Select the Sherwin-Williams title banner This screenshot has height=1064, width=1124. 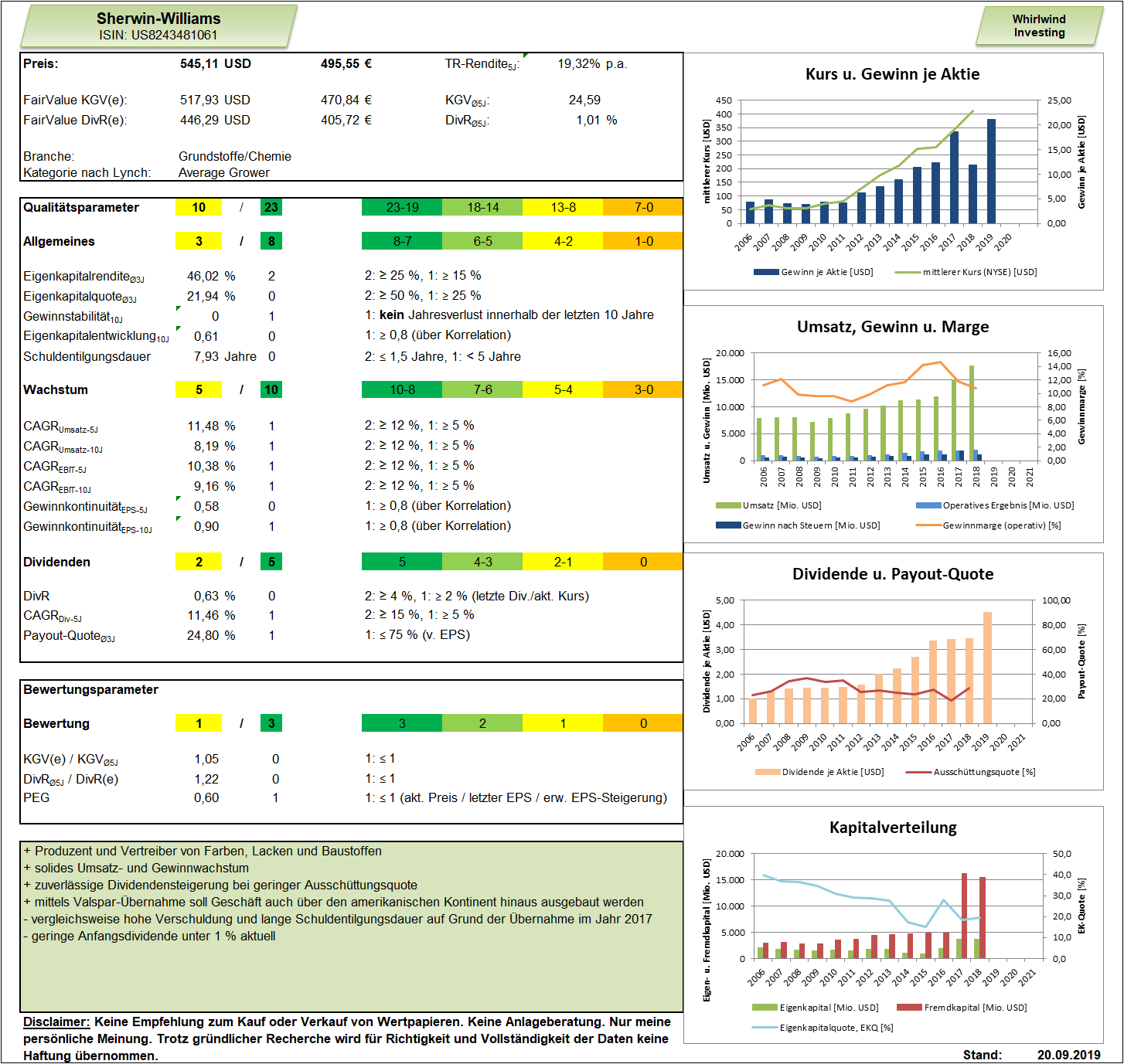tap(158, 26)
